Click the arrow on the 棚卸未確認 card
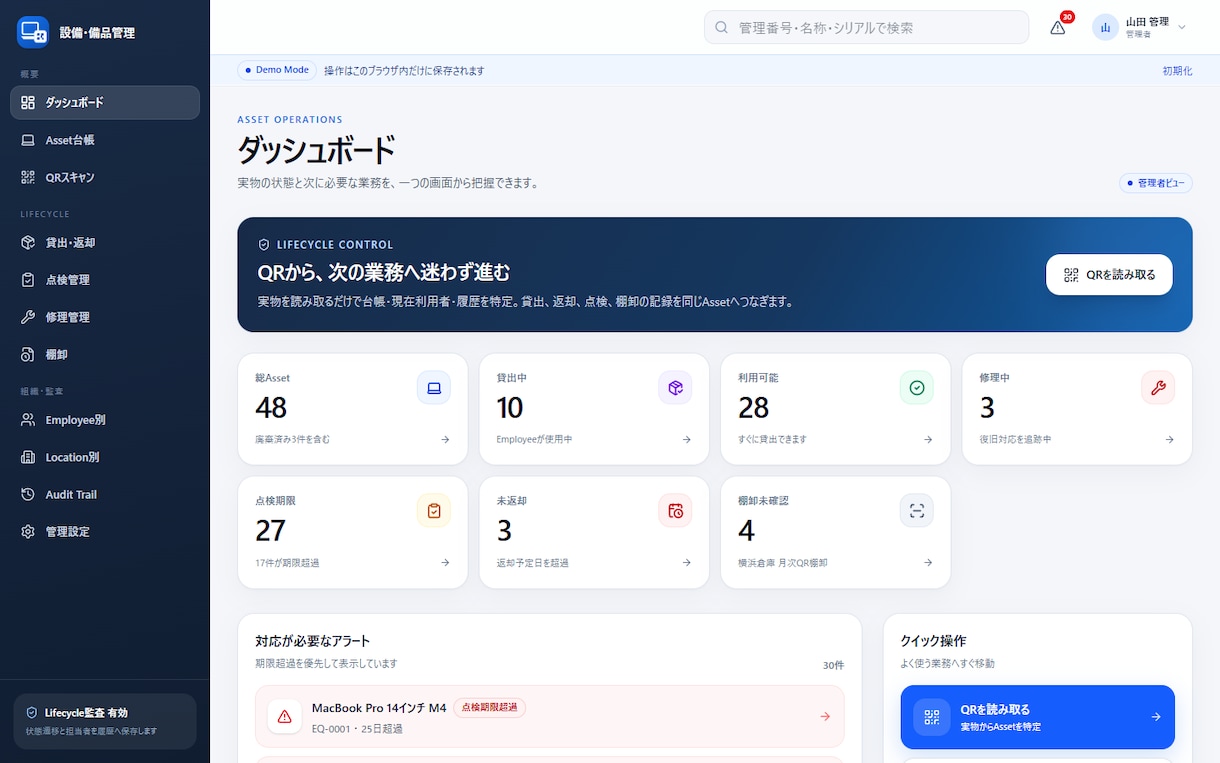The width and height of the screenshot is (1220, 763). (928, 563)
